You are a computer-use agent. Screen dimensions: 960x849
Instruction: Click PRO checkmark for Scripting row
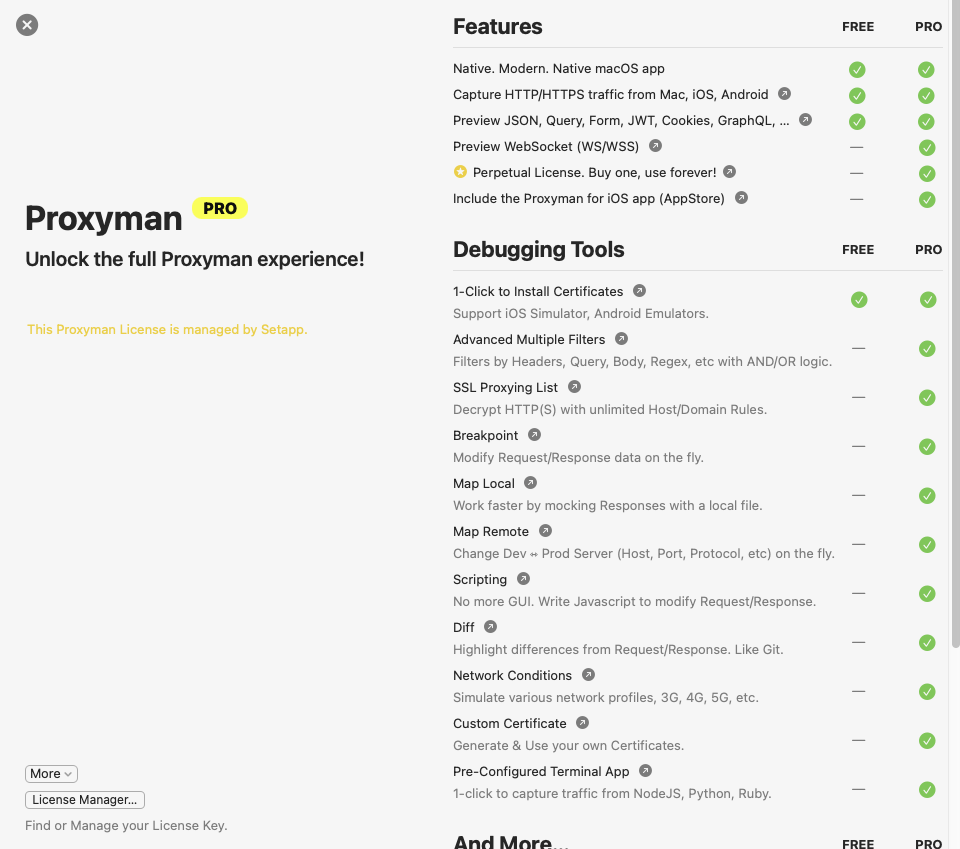coord(927,594)
